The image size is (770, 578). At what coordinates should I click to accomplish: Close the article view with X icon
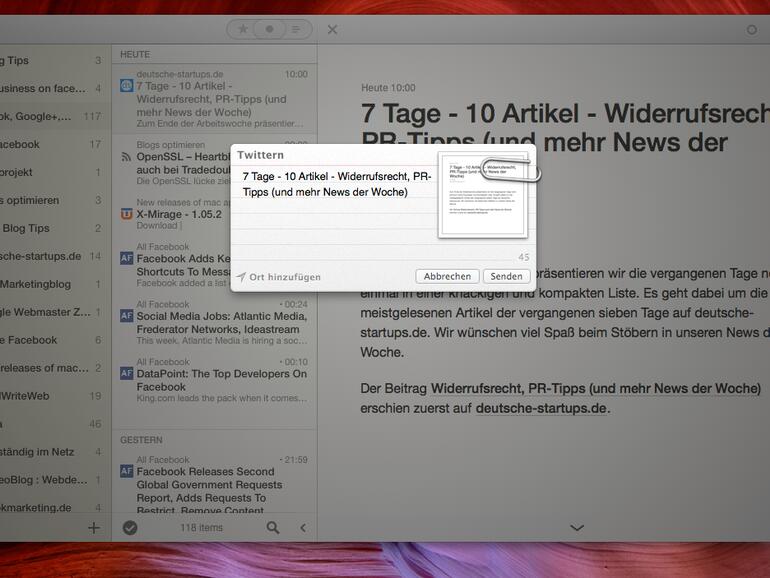point(333,29)
